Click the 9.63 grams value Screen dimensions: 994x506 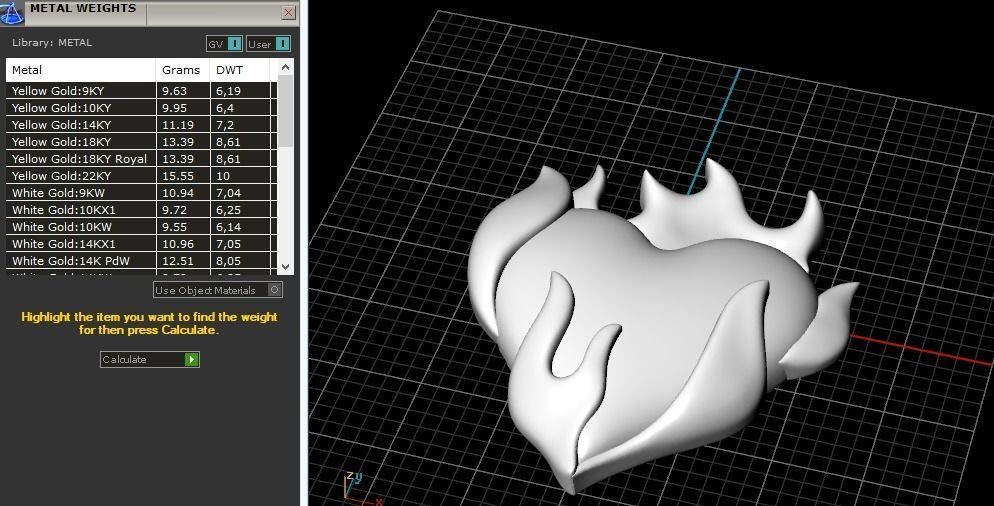pyautogui.click(x=174, y=91)
